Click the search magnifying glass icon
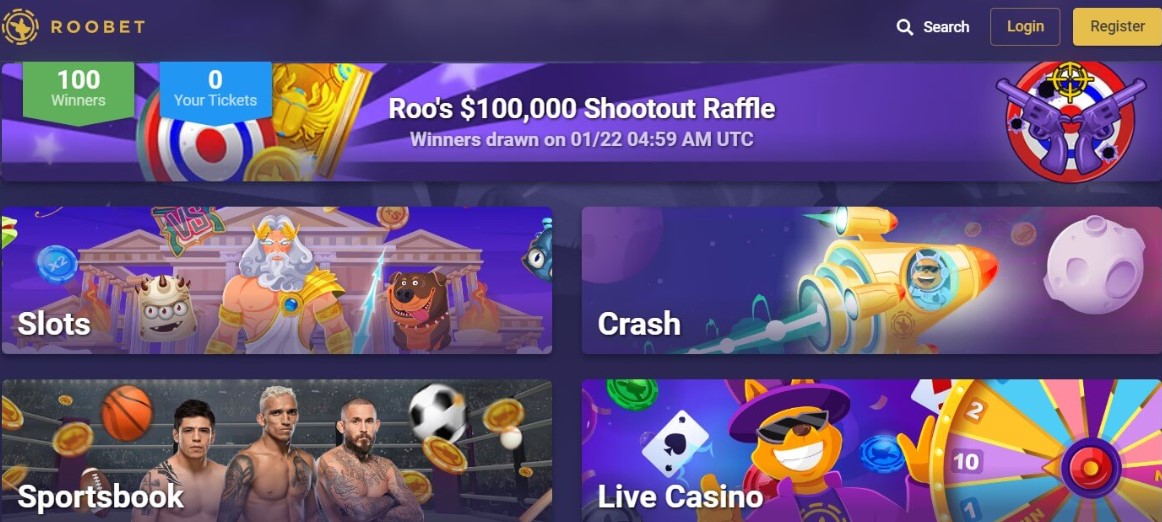This screenshot has width=1162, height=522. coord(904,27)
